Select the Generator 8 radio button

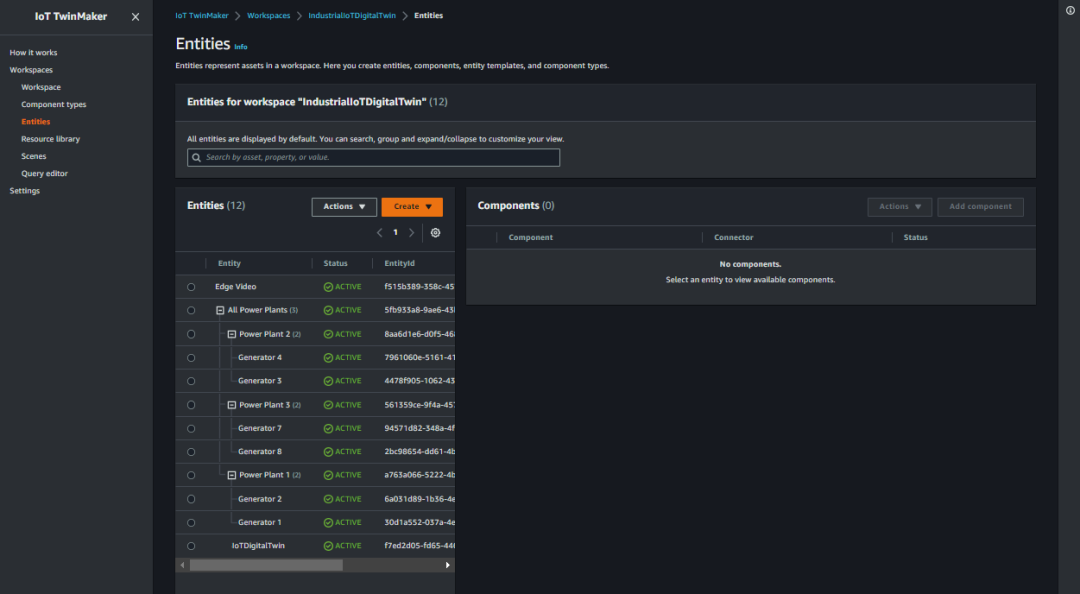click(x=191, y=452)
